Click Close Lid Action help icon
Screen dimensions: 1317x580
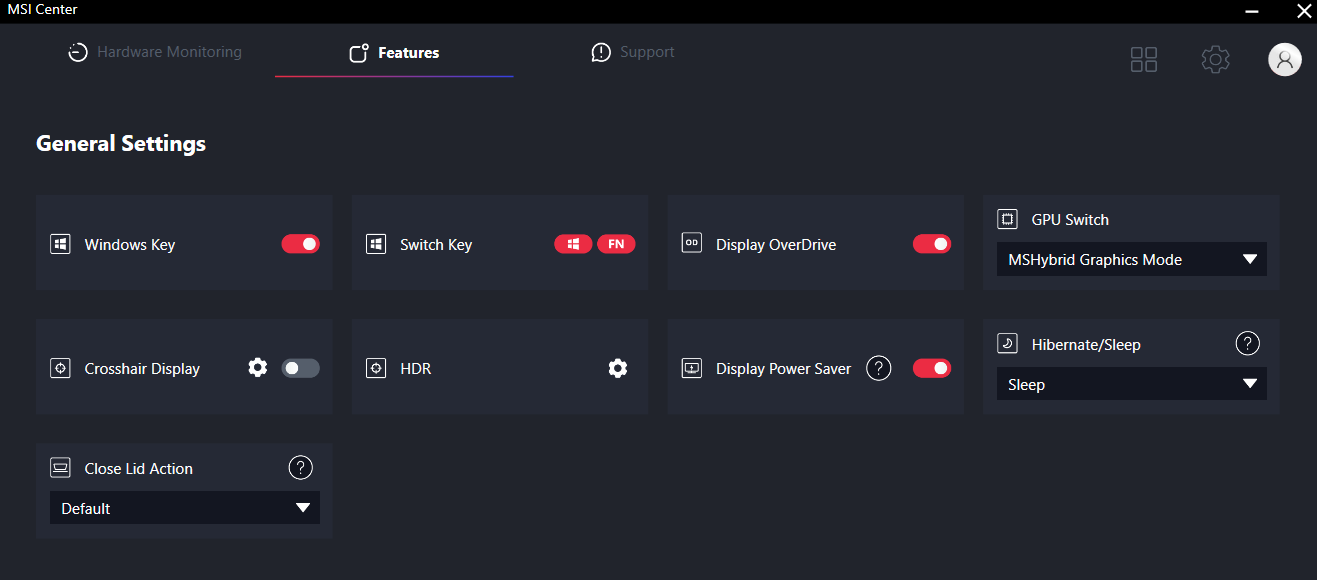(301, 468)
